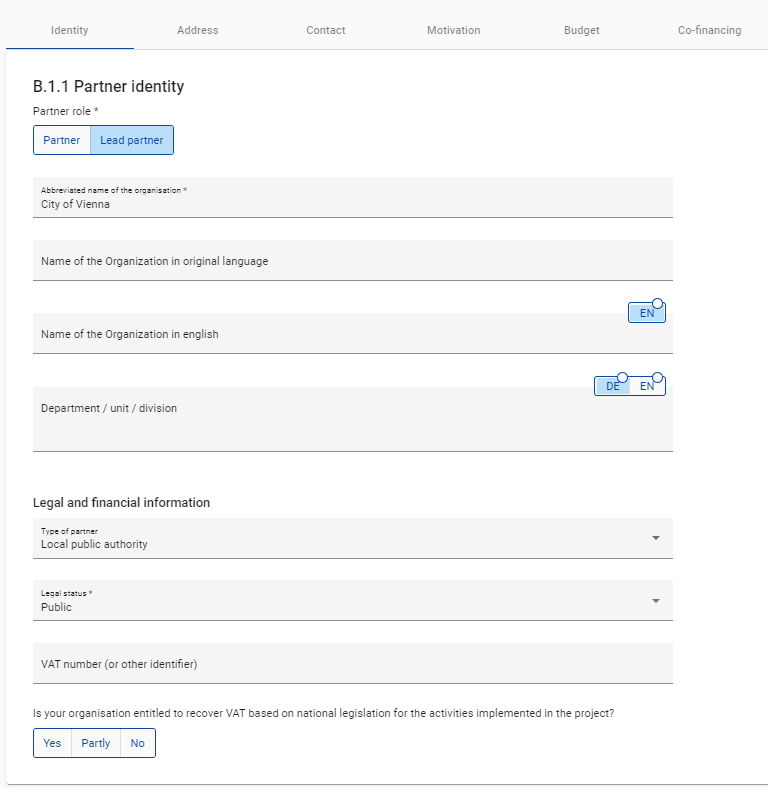
Task: Focus the Abbreviated name of organisation field
Action: click(x=352, y=204)
